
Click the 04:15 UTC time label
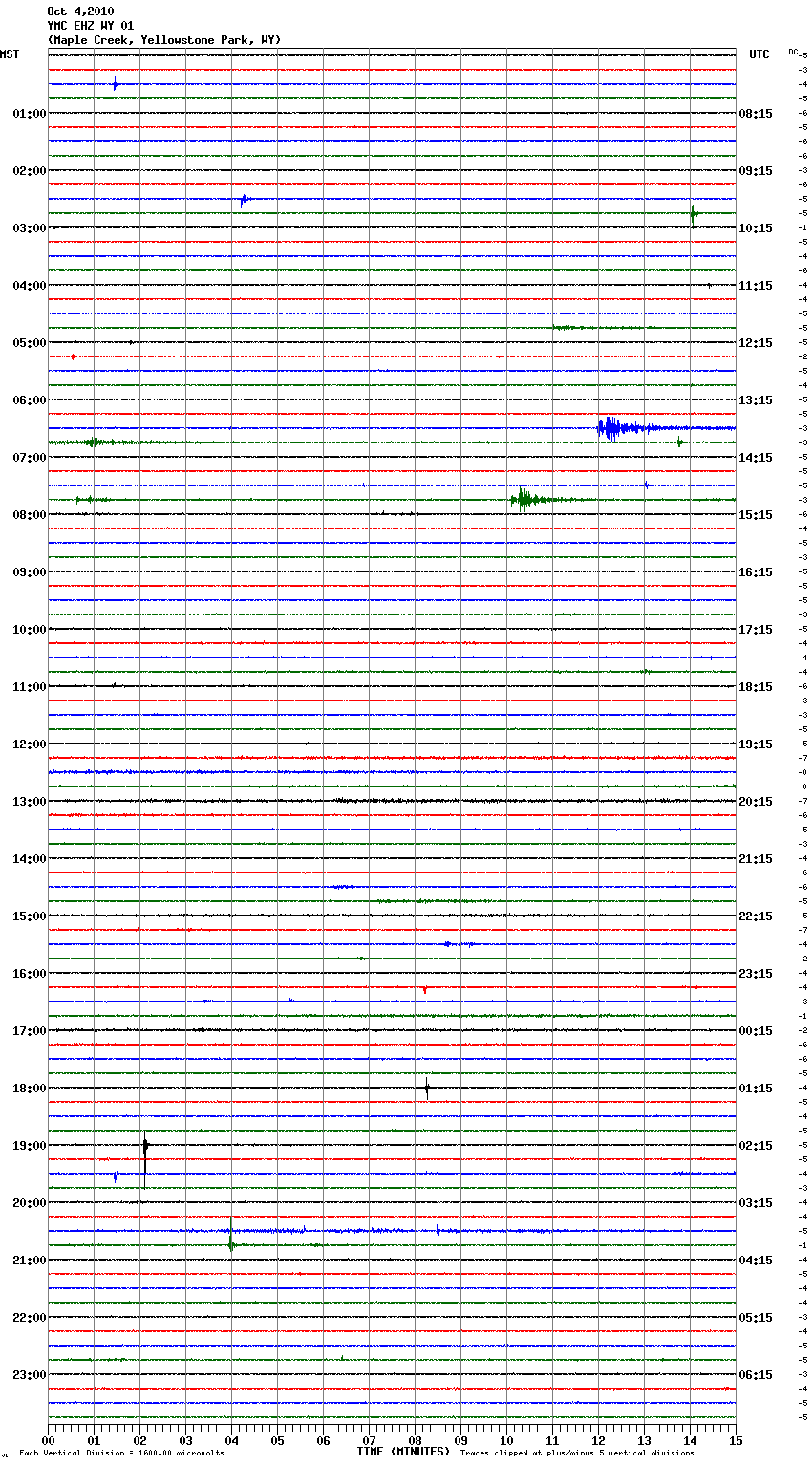coord(756,1261)
